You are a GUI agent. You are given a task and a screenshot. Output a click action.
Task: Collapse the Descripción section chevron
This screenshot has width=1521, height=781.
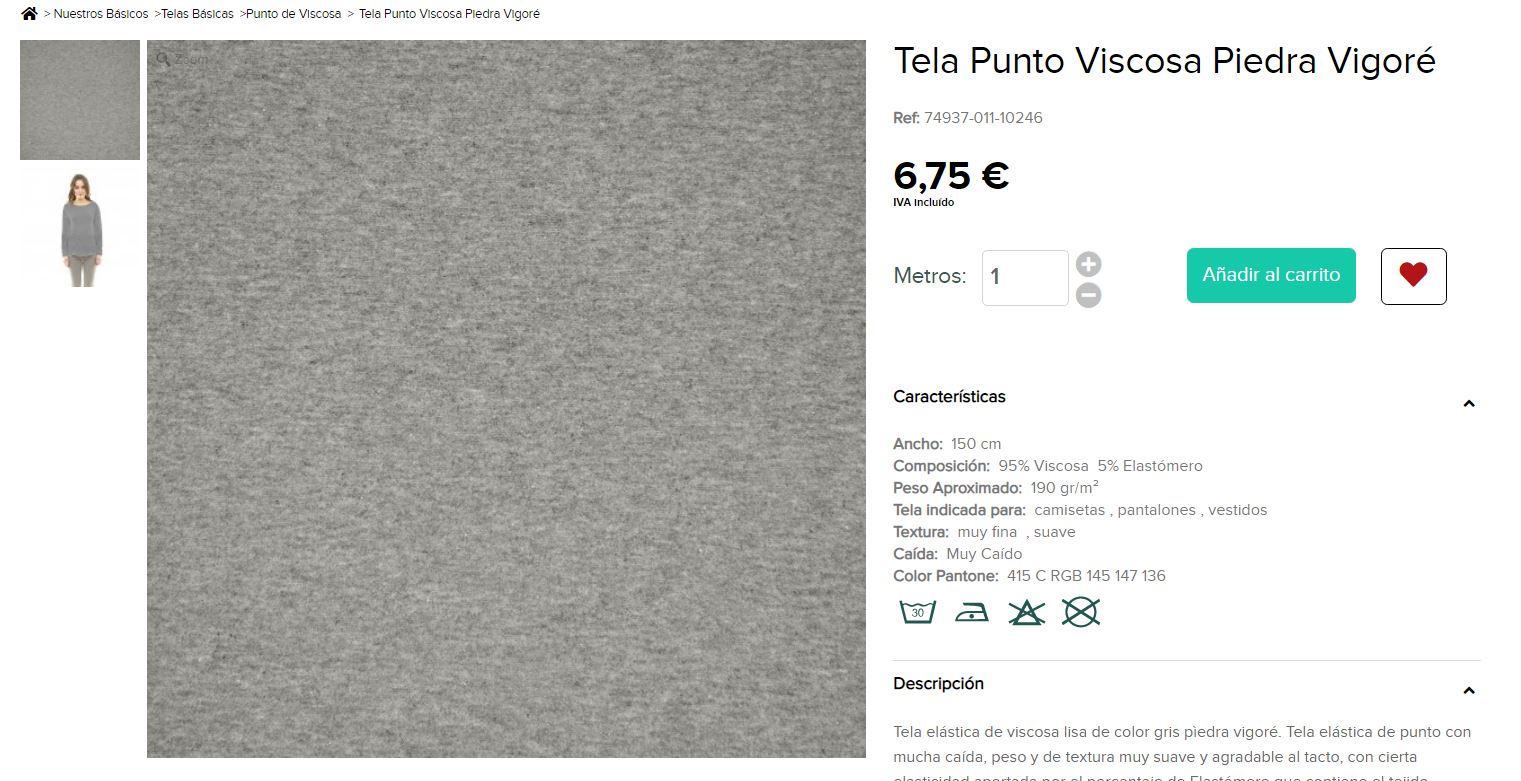[1469, 691]
